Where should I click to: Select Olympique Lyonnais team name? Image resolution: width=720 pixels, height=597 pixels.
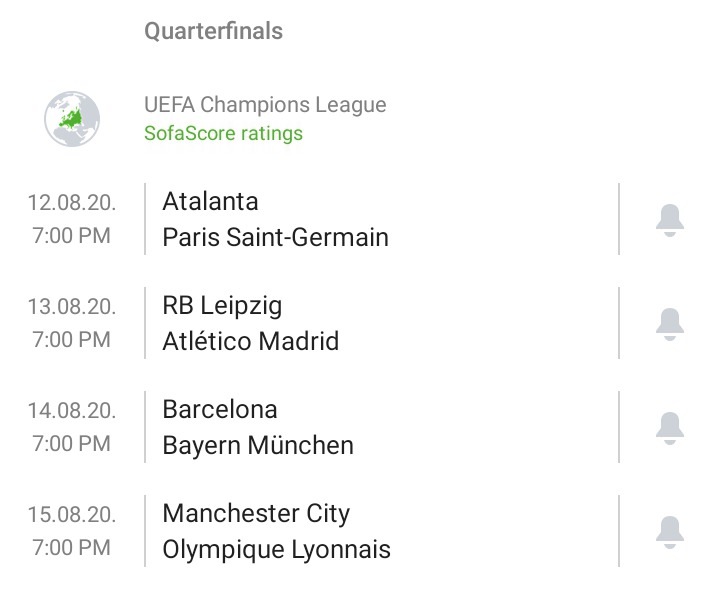point(276,549)
